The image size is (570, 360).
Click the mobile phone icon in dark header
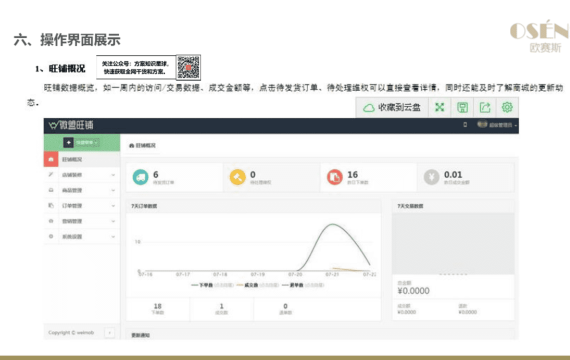465,125
